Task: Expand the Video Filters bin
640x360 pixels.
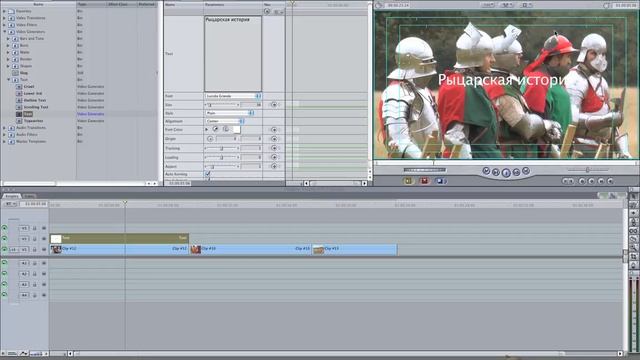Action: [x=4, y=25]
